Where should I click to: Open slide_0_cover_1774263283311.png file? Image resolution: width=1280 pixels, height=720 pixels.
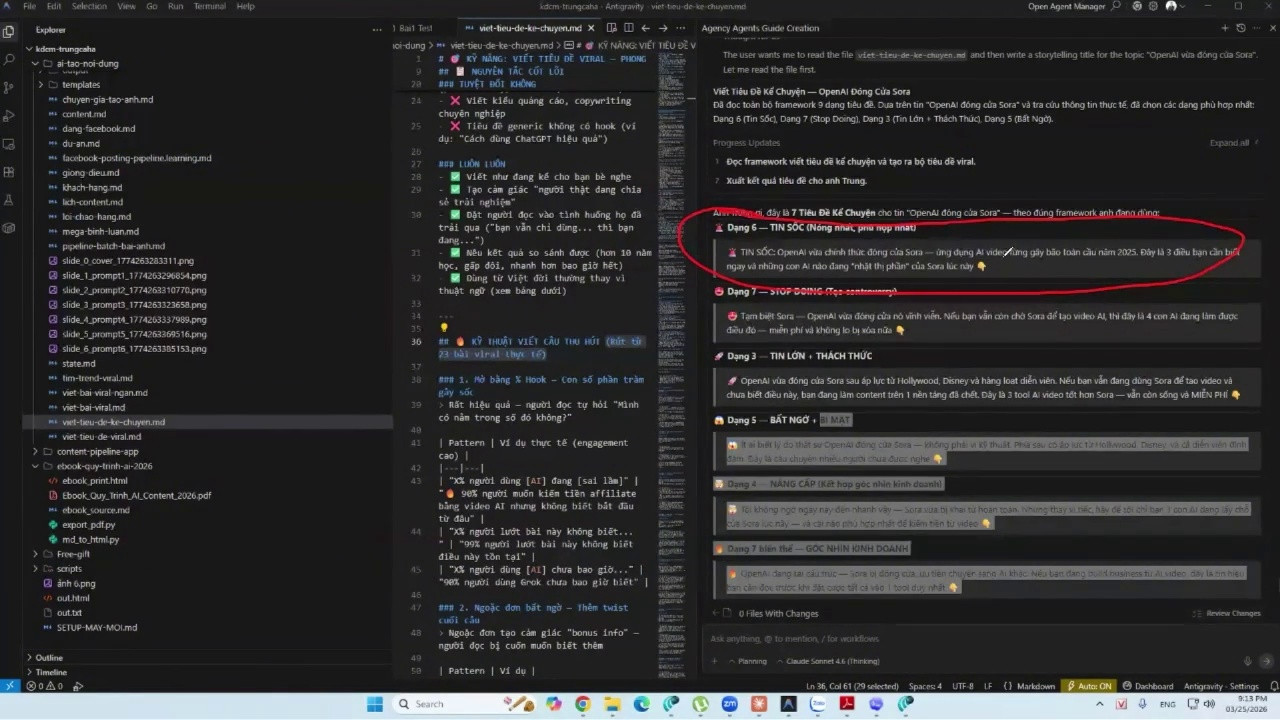click(127, 261)
